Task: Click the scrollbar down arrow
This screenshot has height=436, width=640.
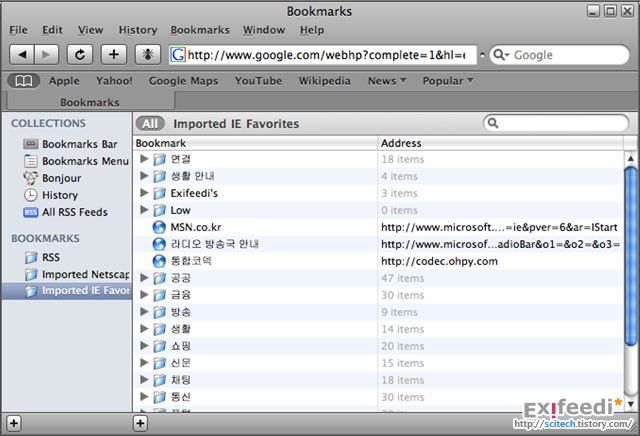Action: [631, 405]
